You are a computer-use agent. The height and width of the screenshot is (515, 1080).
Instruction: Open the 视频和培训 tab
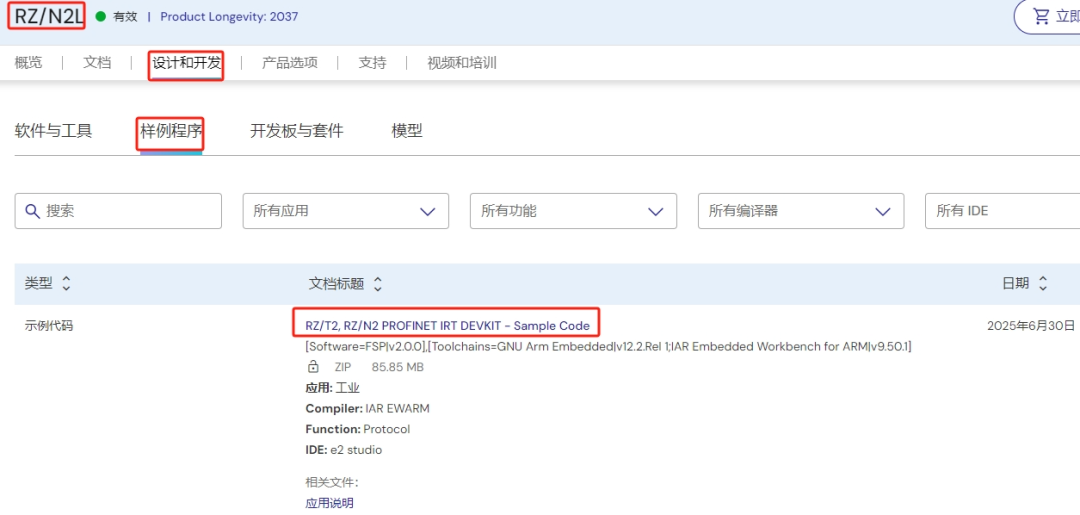[x=461, y=63]
